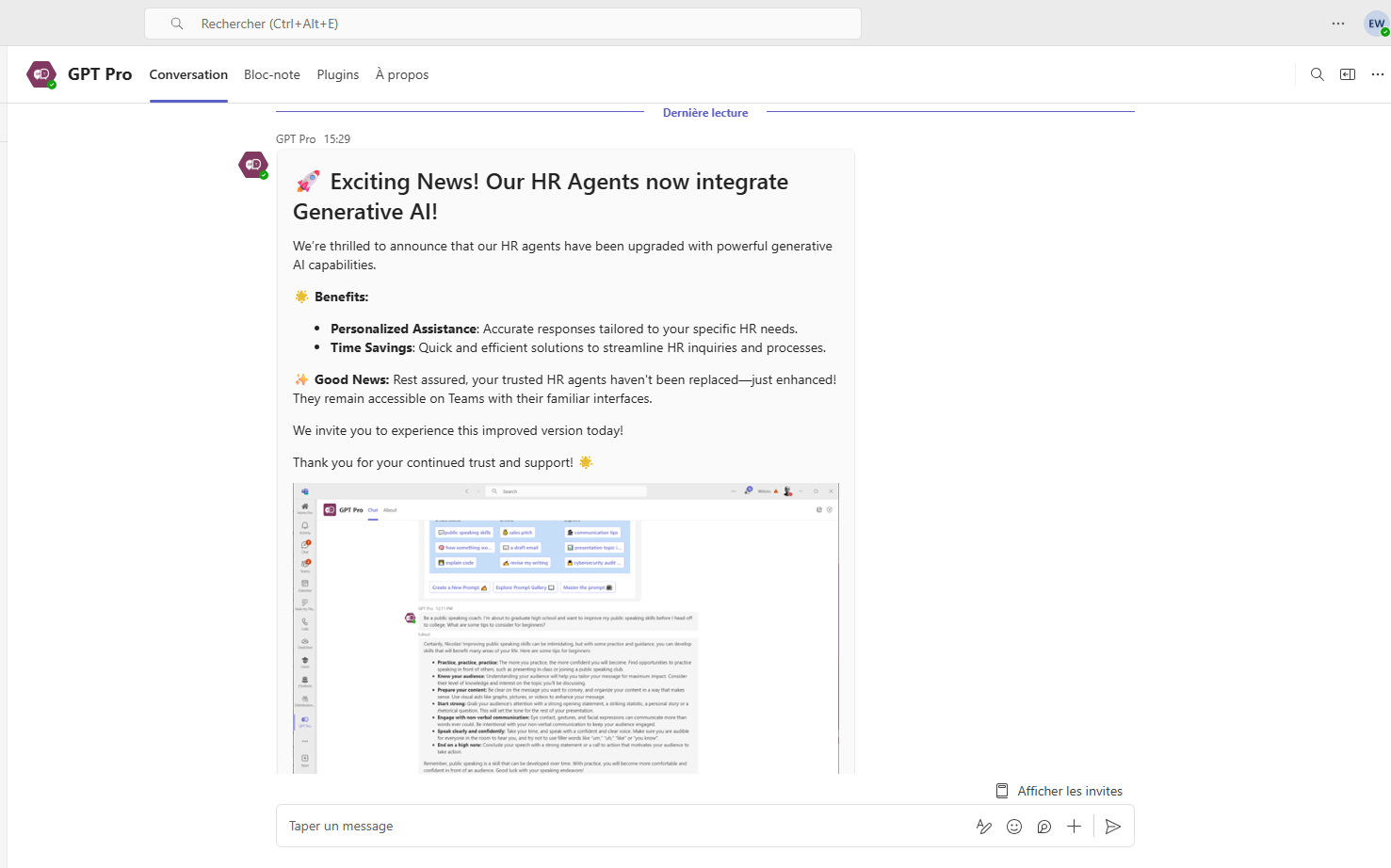The image size is (1391, 868).
Task: Open the Plugins tab
Action: click(338, 74)
